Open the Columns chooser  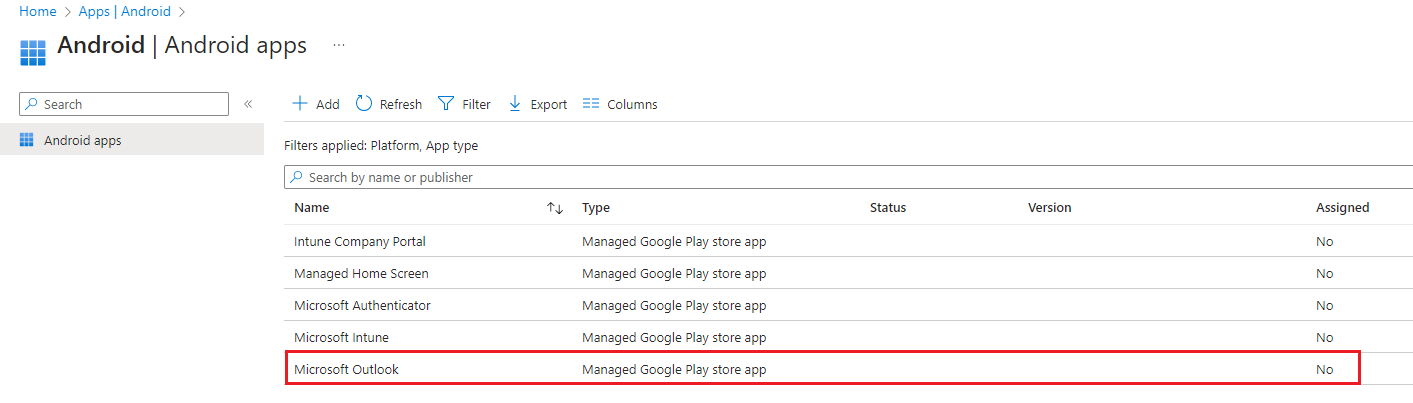pyautogui.click(x=620, y=104)
